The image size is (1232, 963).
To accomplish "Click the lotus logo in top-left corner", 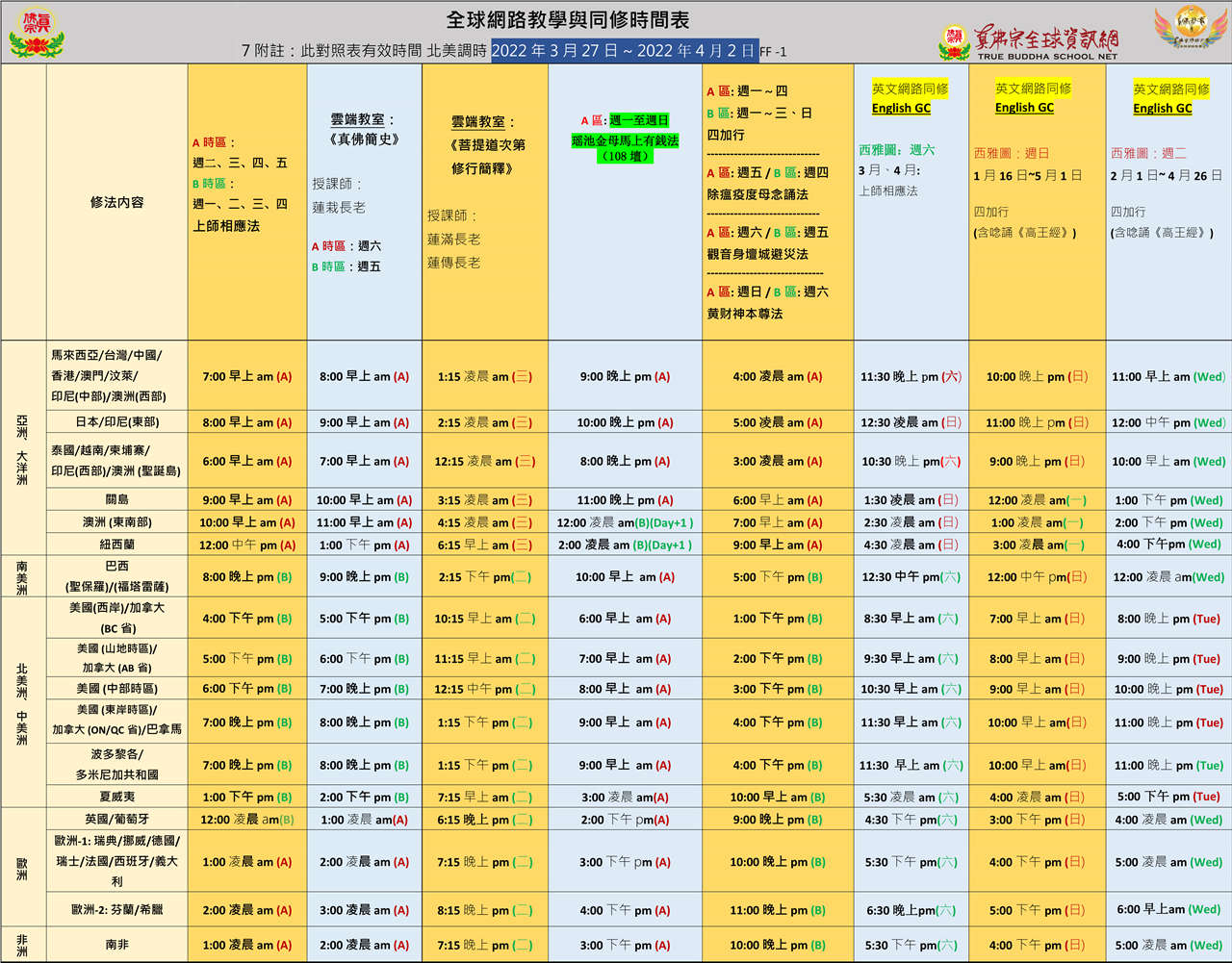I will pyautogui.click(x=36, y=33).
